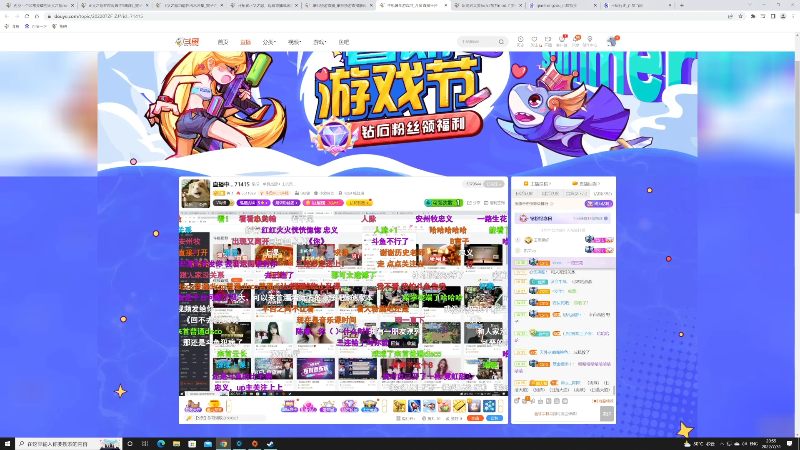Viewport: 800px width, 450px height.
Task: Click the rightmost option above video top-right
Action: pyautogui.click(x=494, y=203)
